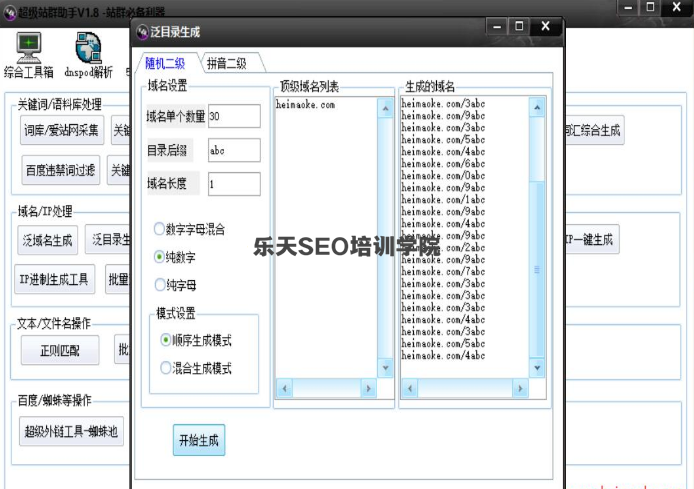This screenshot has width=694, height=489.
Task: Click scroll-right arrow of 顶级域名列表
Action: [368, 389]
